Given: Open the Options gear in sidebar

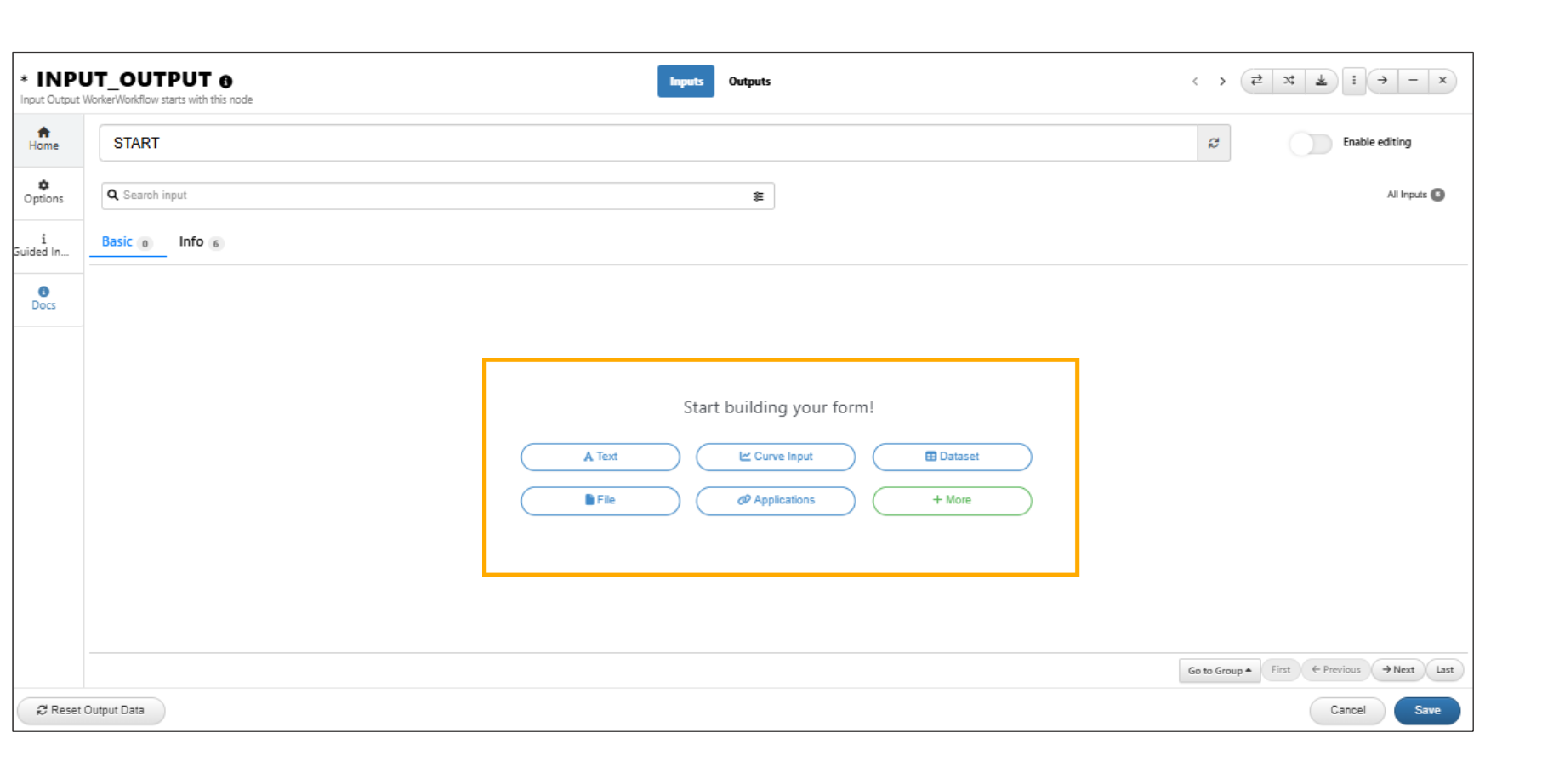Looking at the screenshot, I should coord(44,191).
